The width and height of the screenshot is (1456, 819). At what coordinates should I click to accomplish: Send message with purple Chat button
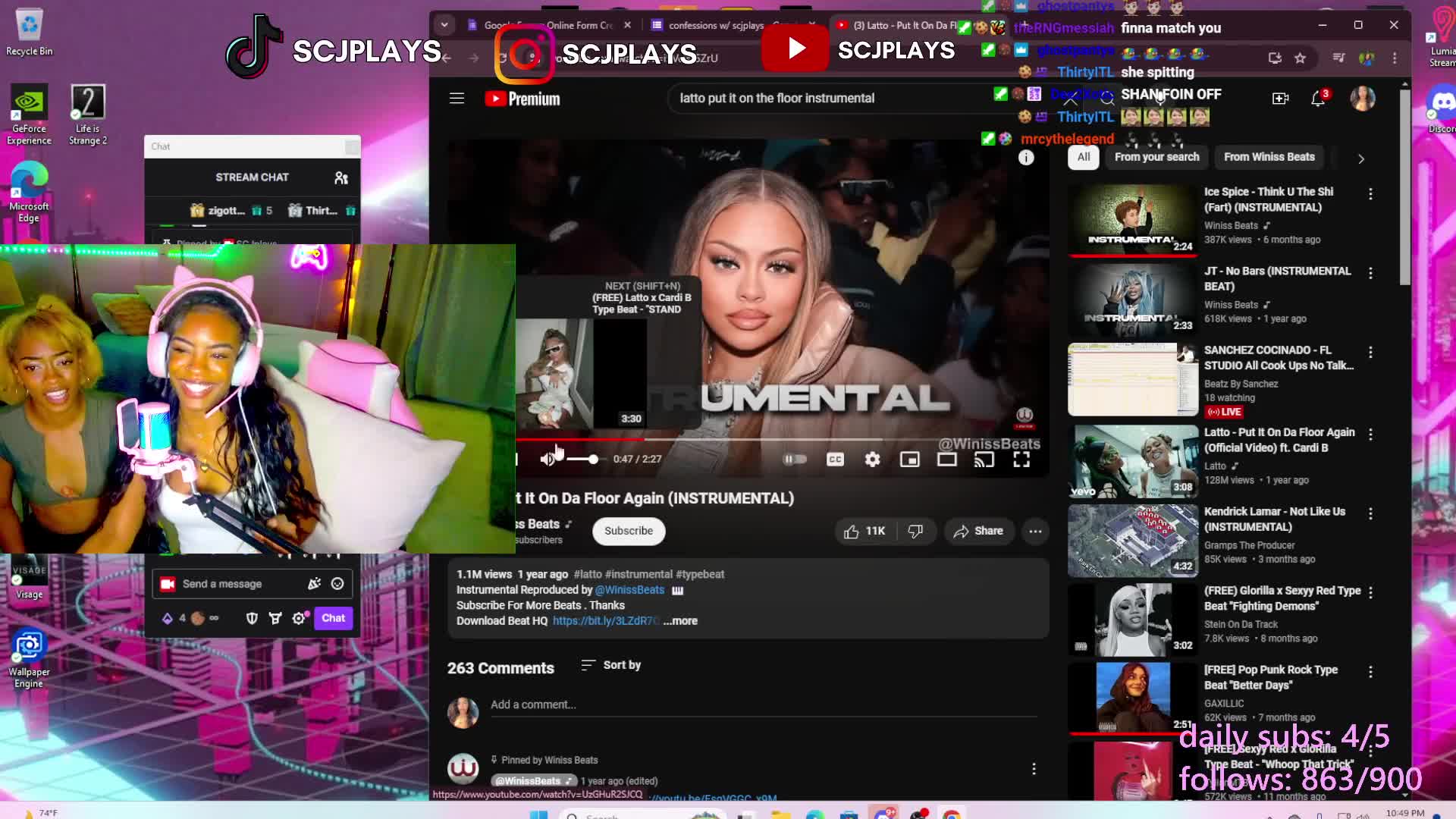coord(333,618)
